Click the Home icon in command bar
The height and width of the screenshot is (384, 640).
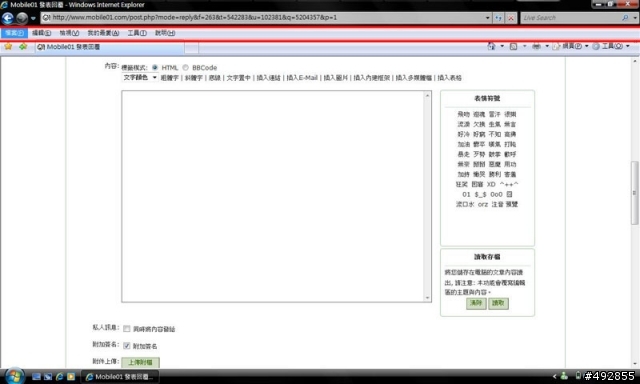[x=491, y=47]
